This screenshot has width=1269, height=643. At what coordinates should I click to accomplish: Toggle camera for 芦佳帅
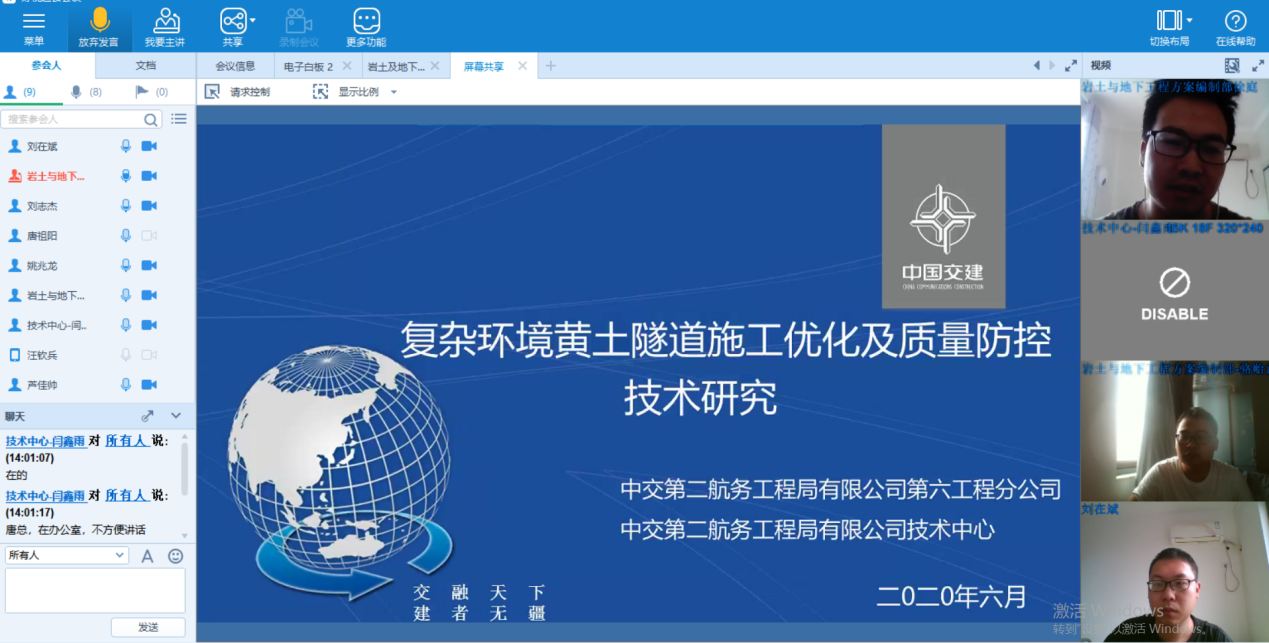[149, 385]
